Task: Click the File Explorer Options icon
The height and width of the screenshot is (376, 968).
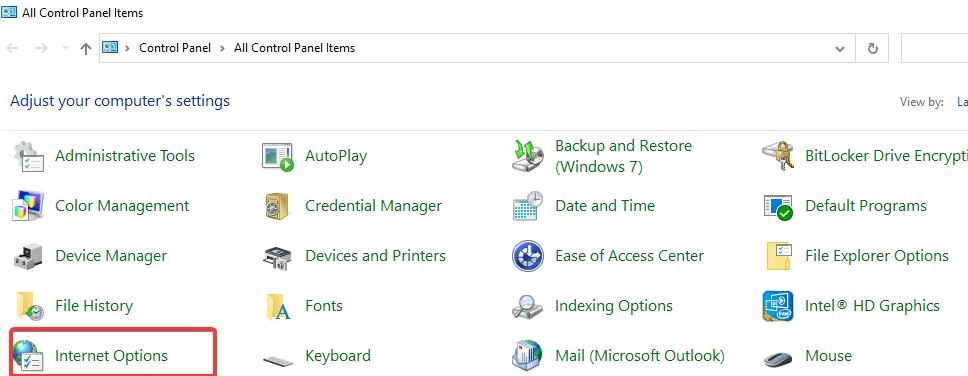Action: click(778, 256)
